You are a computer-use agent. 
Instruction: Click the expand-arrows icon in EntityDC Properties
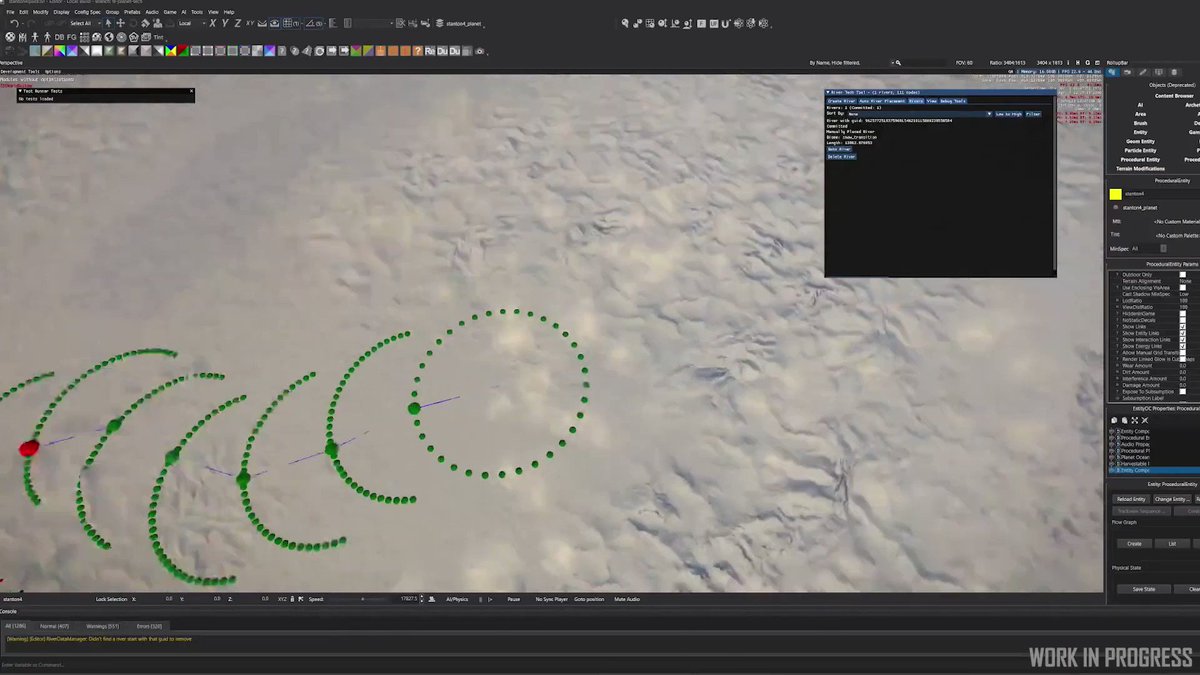click(x=1135, y=420)
